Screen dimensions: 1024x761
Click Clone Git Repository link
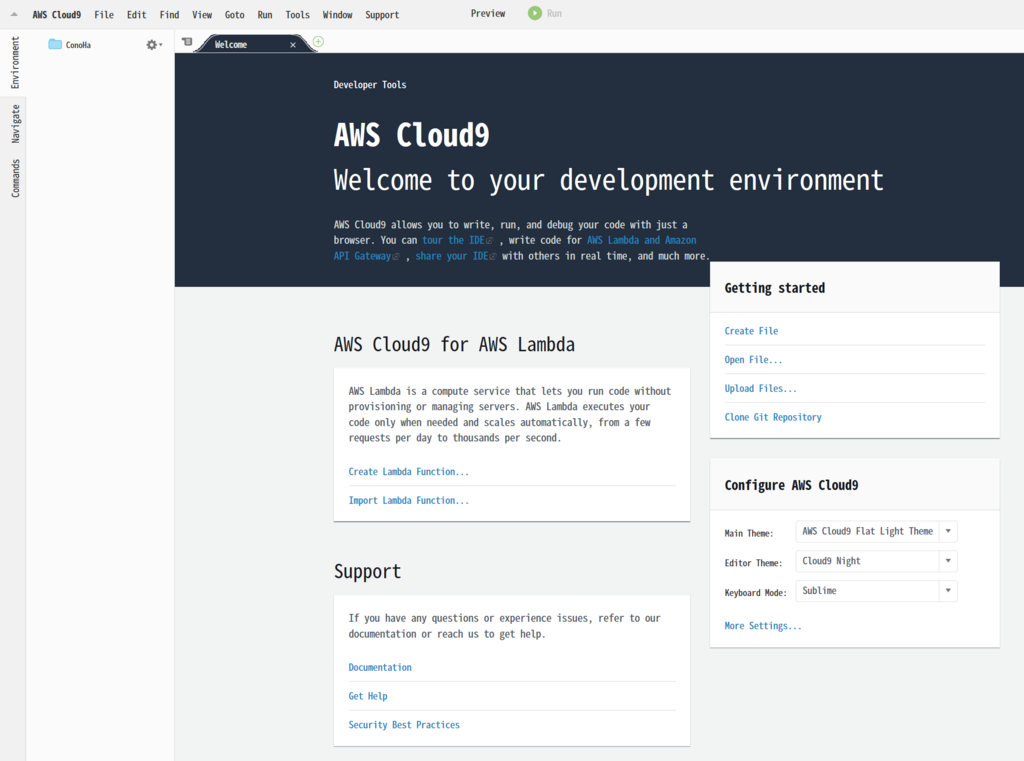[x=773, y=417]
